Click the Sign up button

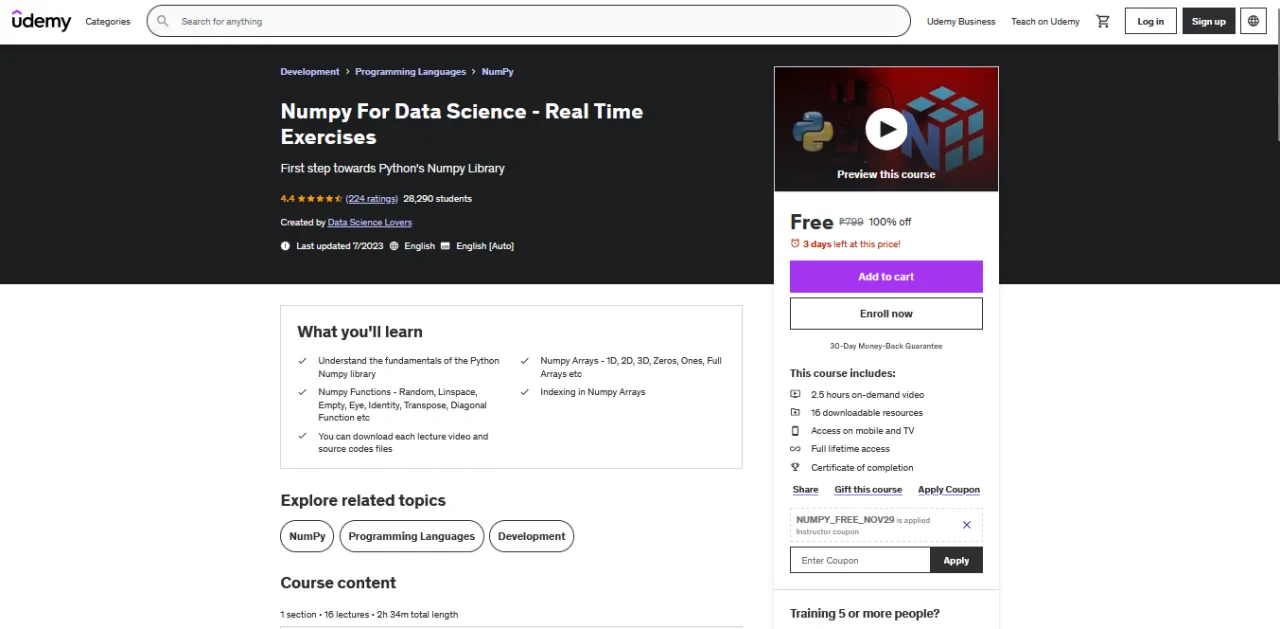click(x=1208, y=21)
